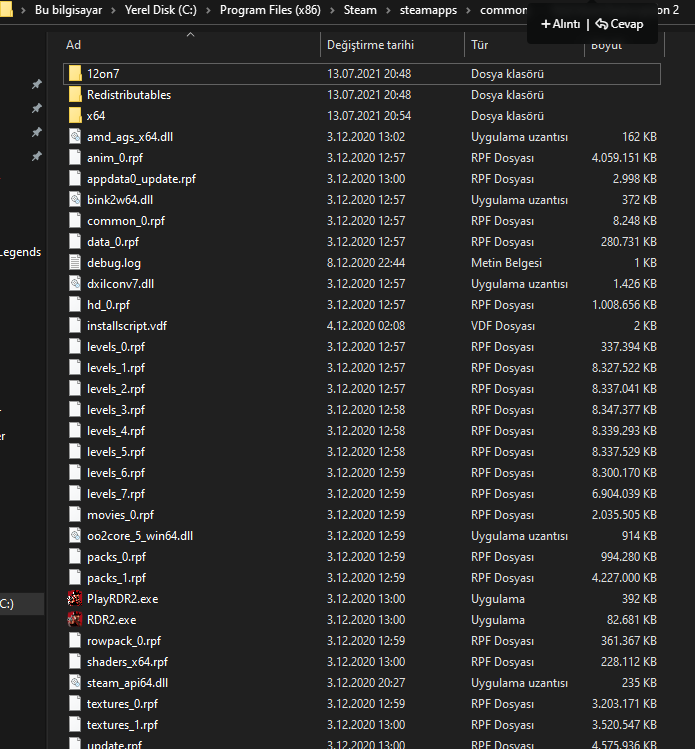695x749 pixels.
Task: Click the rowpack_0.rpf file icon
Action: click(x=75, y=641)
